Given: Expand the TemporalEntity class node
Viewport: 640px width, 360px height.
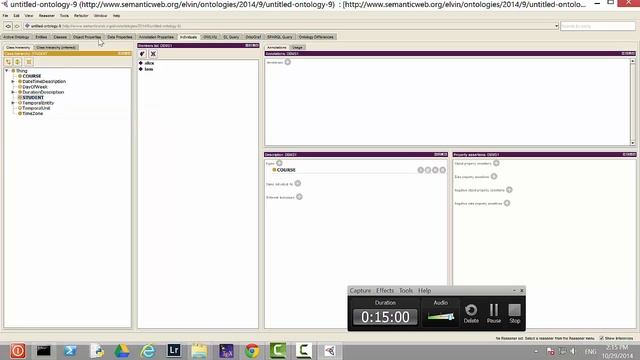Looking at the screenshot, I should click(x=13, y=103).
